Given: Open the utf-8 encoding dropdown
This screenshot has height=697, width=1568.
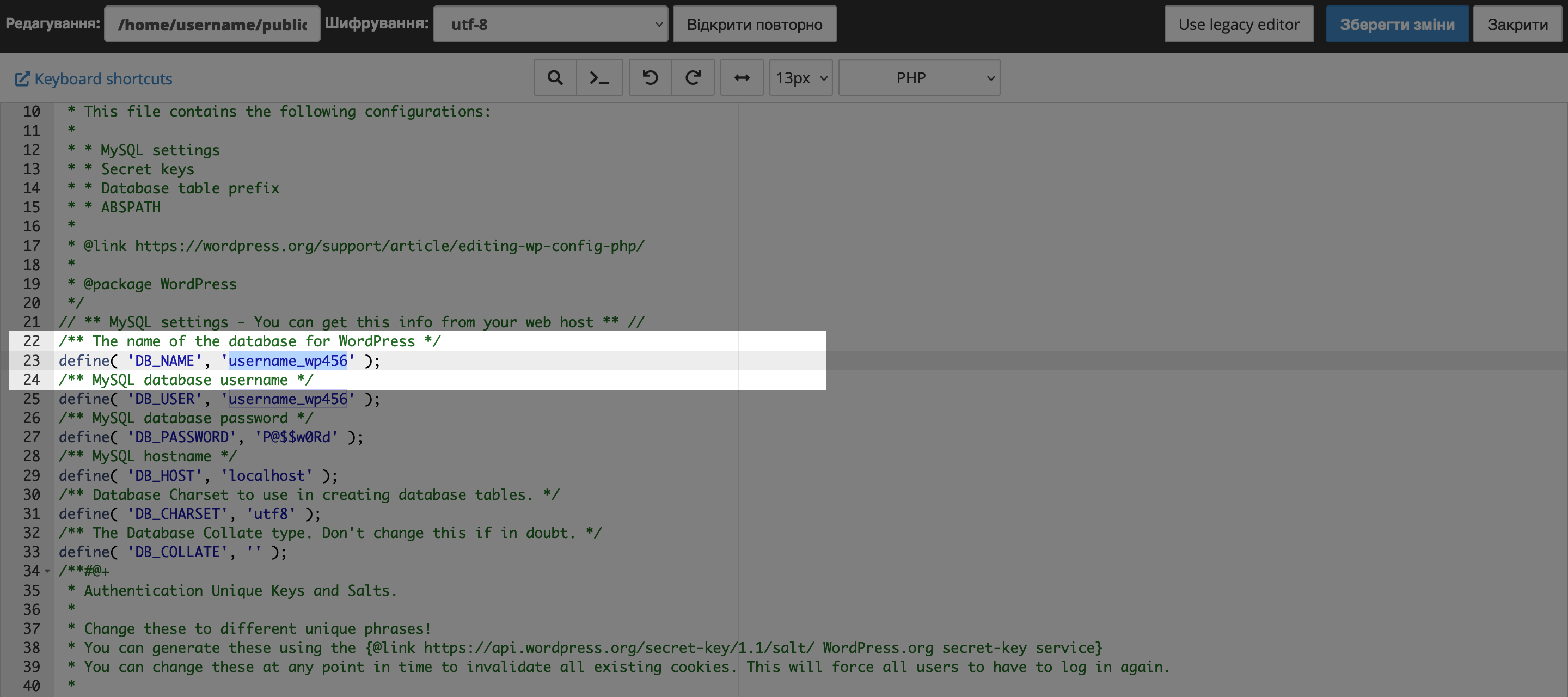Looking at the screenshot, I should [550, 25].
